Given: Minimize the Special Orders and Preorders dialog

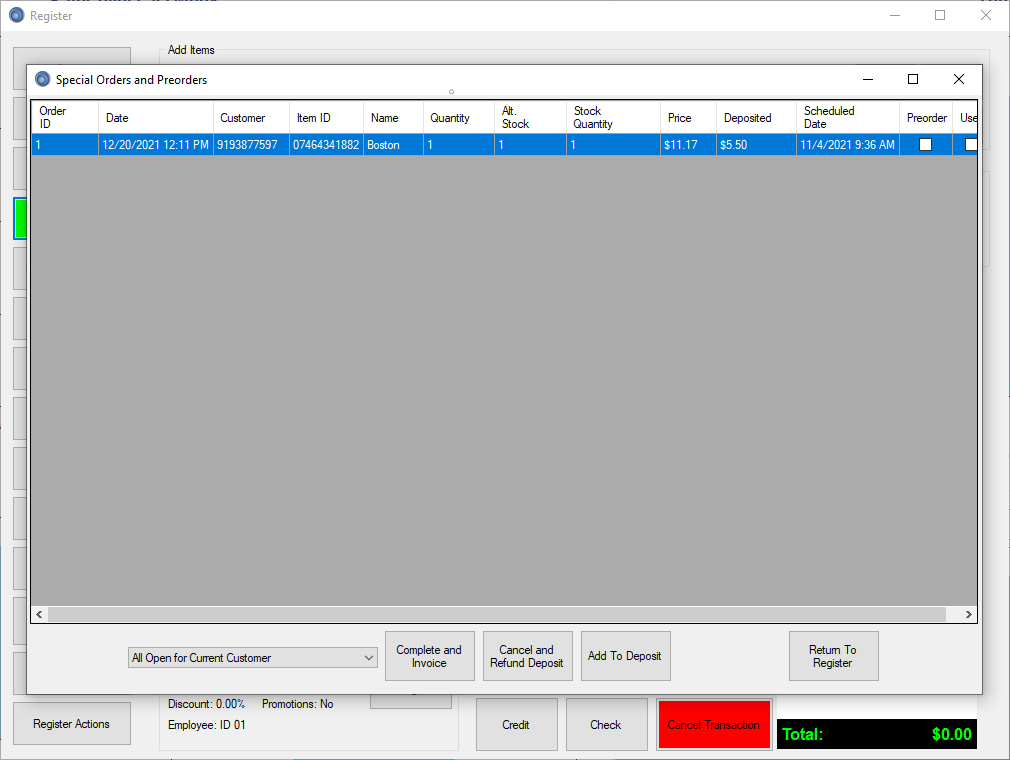Looking at the screenshot, I should click(x=866, y=79).
